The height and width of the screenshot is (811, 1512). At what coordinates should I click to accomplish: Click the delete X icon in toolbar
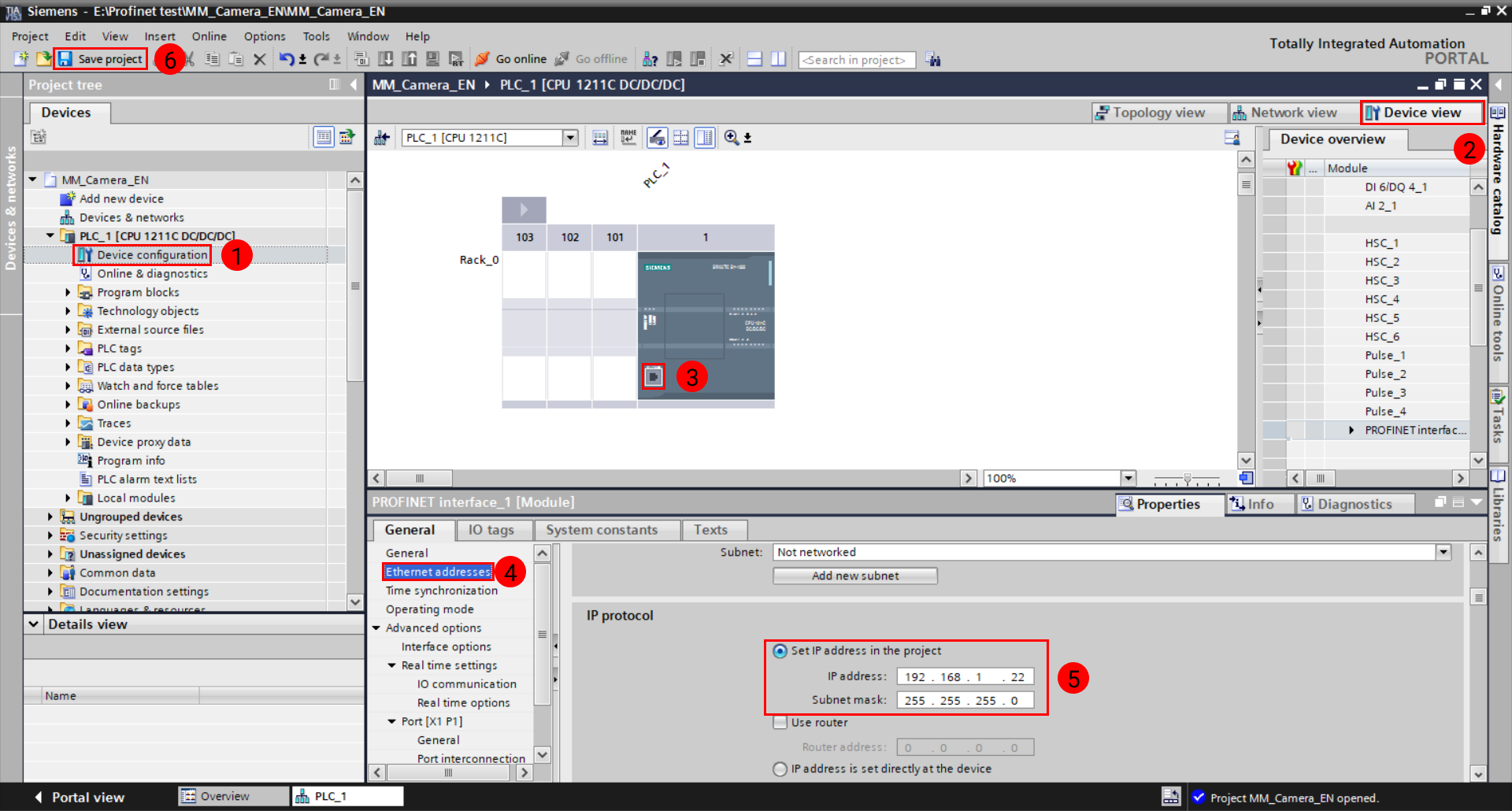tap(259, 59)
